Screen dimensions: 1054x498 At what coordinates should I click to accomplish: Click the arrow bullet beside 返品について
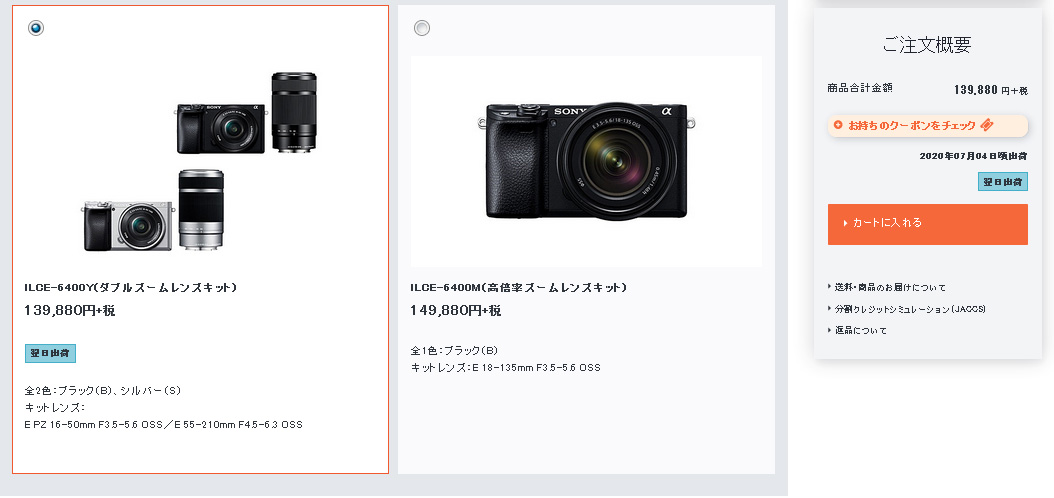coord(830,330)
